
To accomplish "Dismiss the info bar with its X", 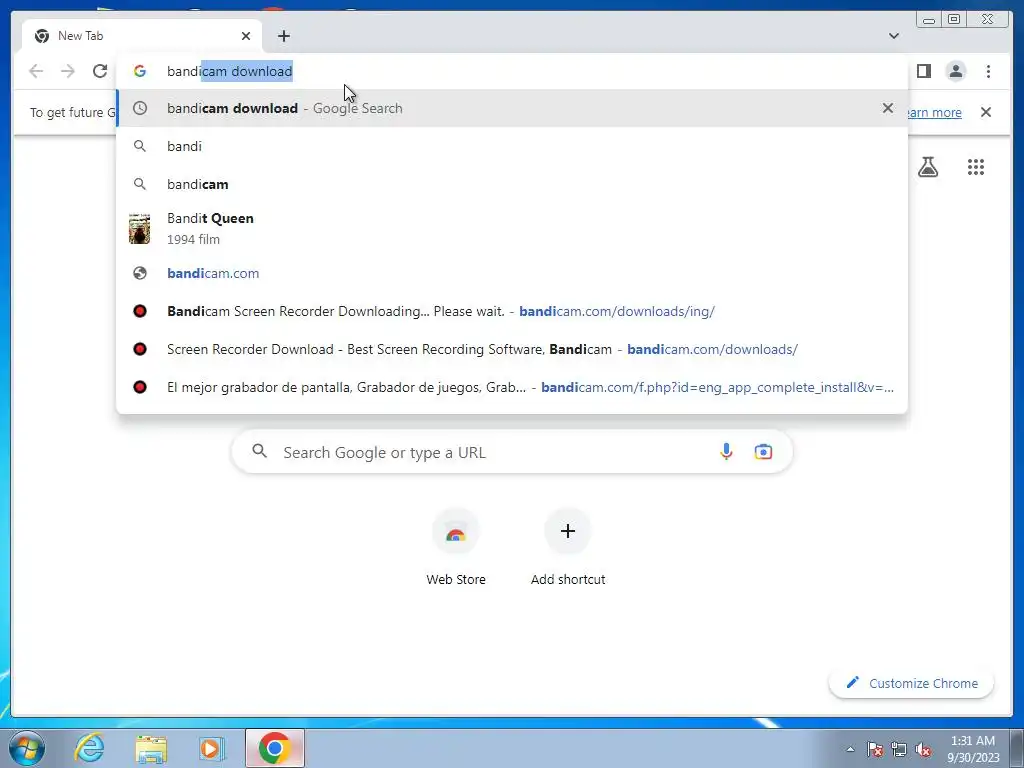I will click(985, 112).
